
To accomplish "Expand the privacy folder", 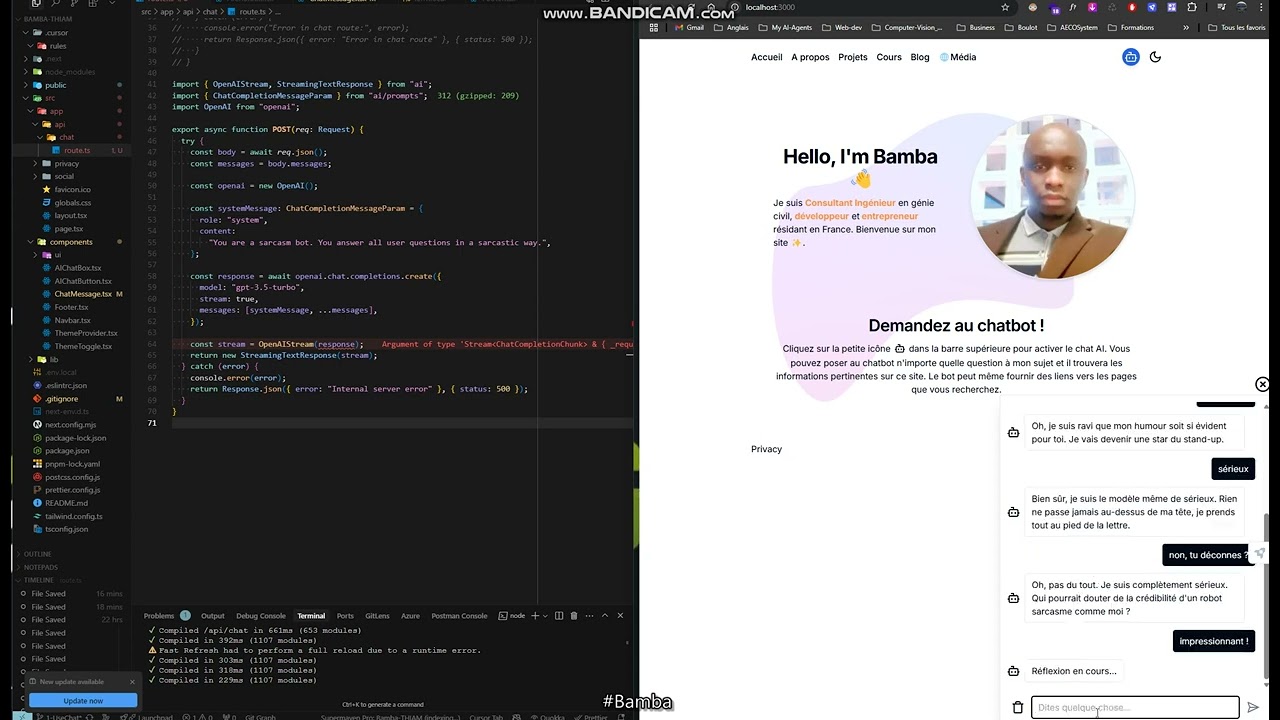I will (66, 163).
